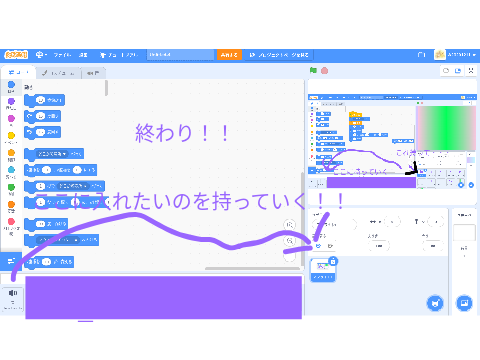Open dropdown in the go to block
480x360 pixels.
(53, 154)
